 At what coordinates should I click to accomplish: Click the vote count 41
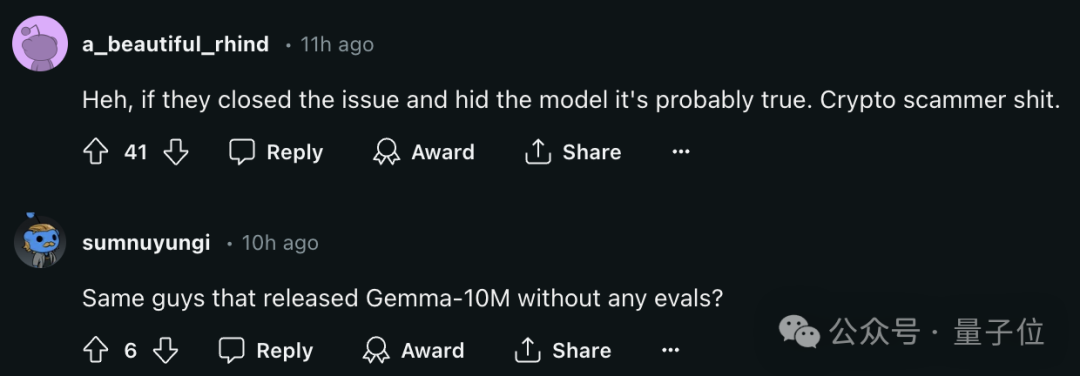136,152
